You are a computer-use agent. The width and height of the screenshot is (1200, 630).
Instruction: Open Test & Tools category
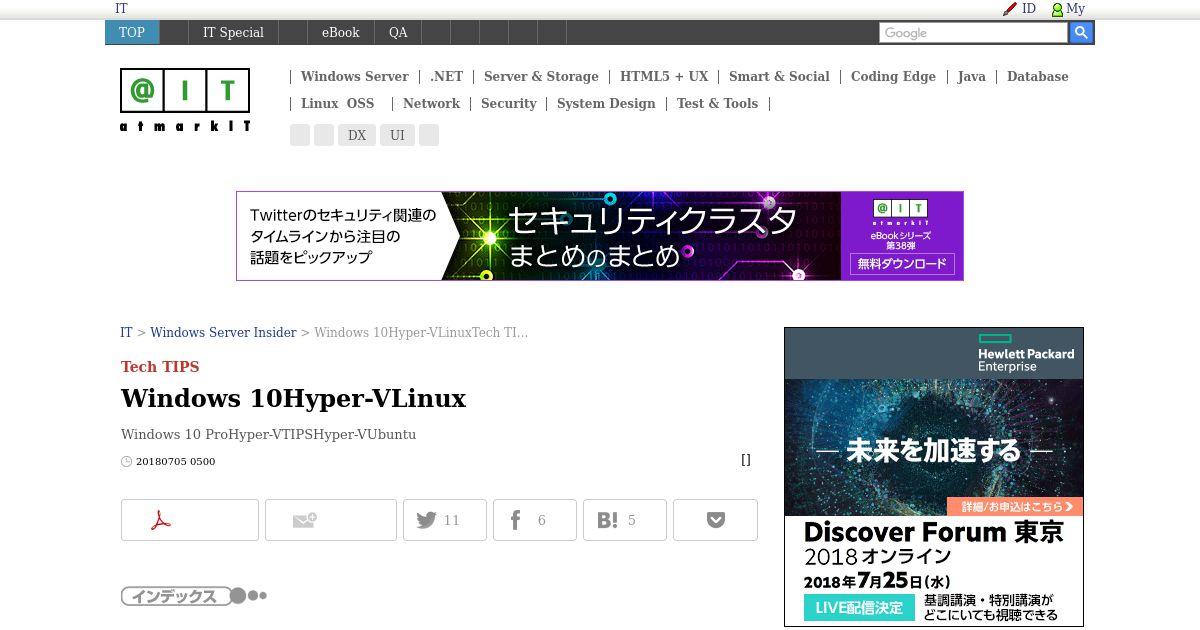(x=717, y=103)
